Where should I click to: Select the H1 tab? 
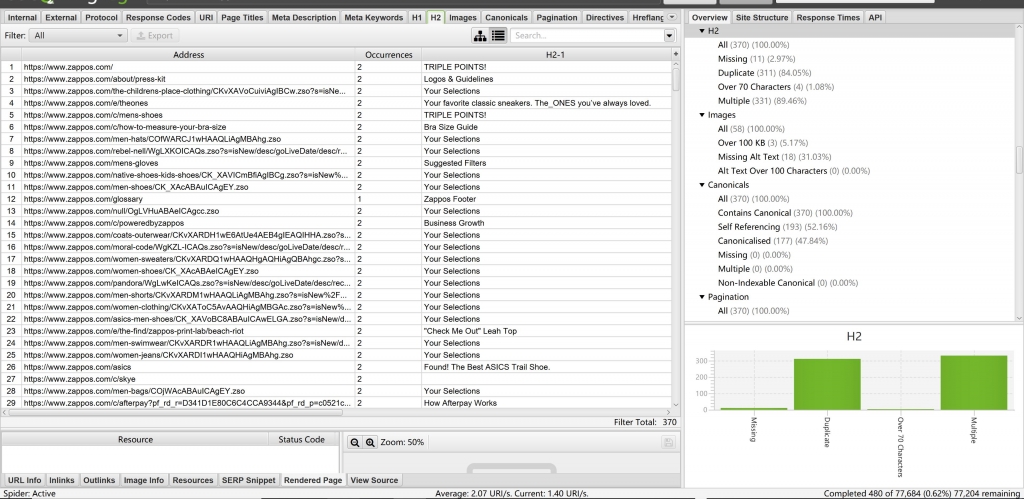[417, 18]
